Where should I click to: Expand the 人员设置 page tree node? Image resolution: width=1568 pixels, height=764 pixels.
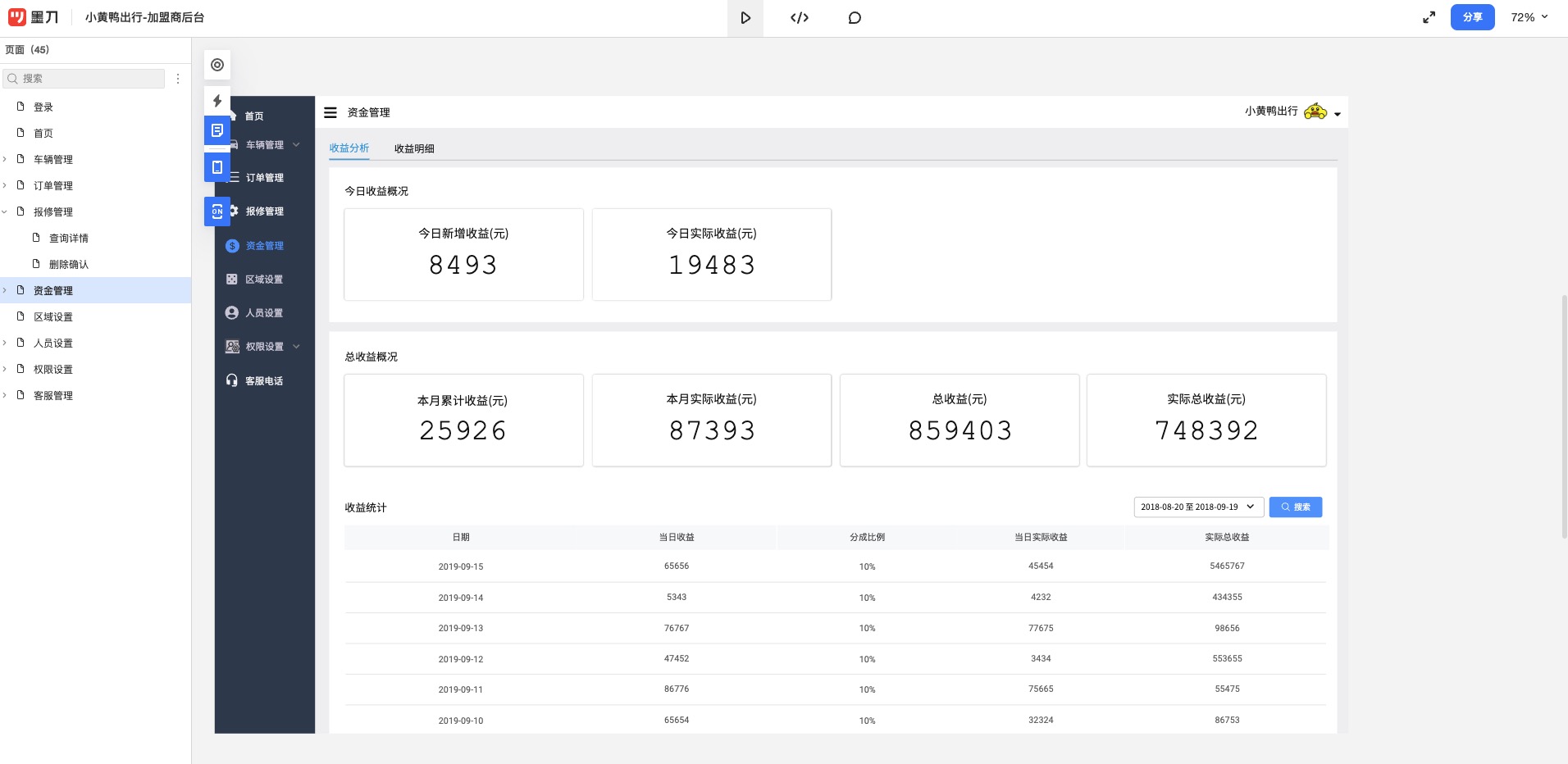[5, 343]
